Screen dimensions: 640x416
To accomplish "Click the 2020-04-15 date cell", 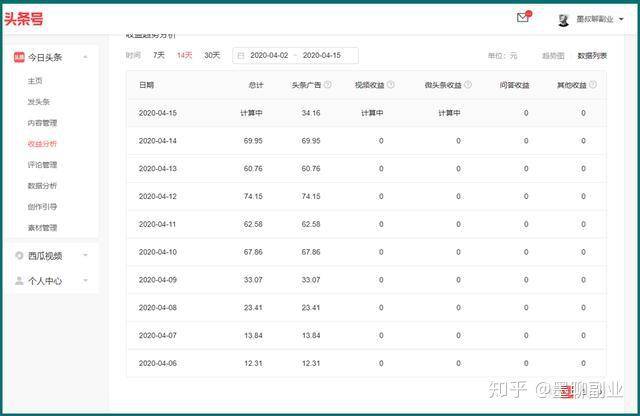I will coord(158,113).
